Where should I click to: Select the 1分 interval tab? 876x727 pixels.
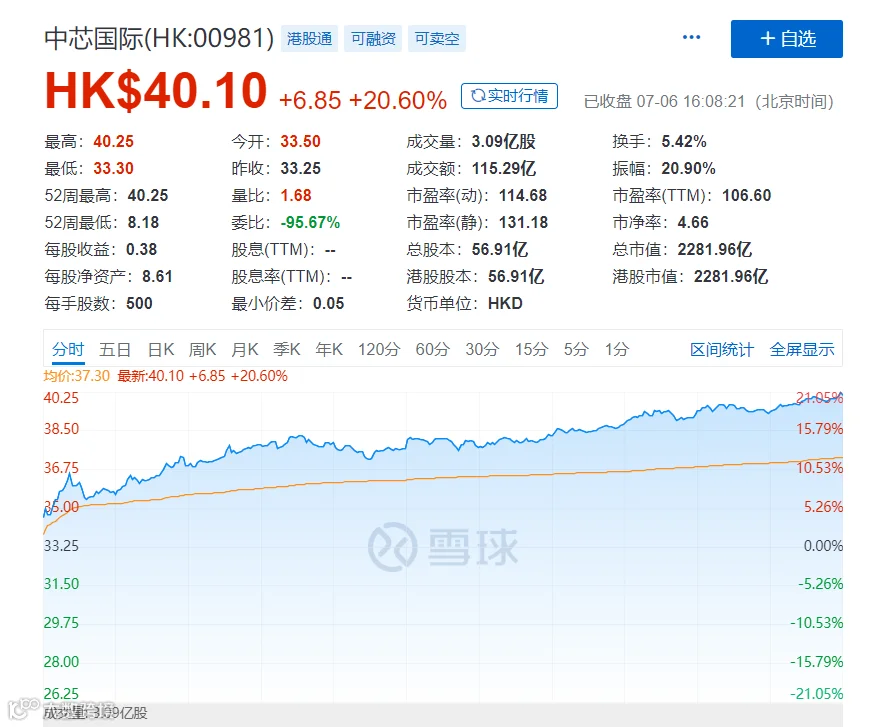617,350
